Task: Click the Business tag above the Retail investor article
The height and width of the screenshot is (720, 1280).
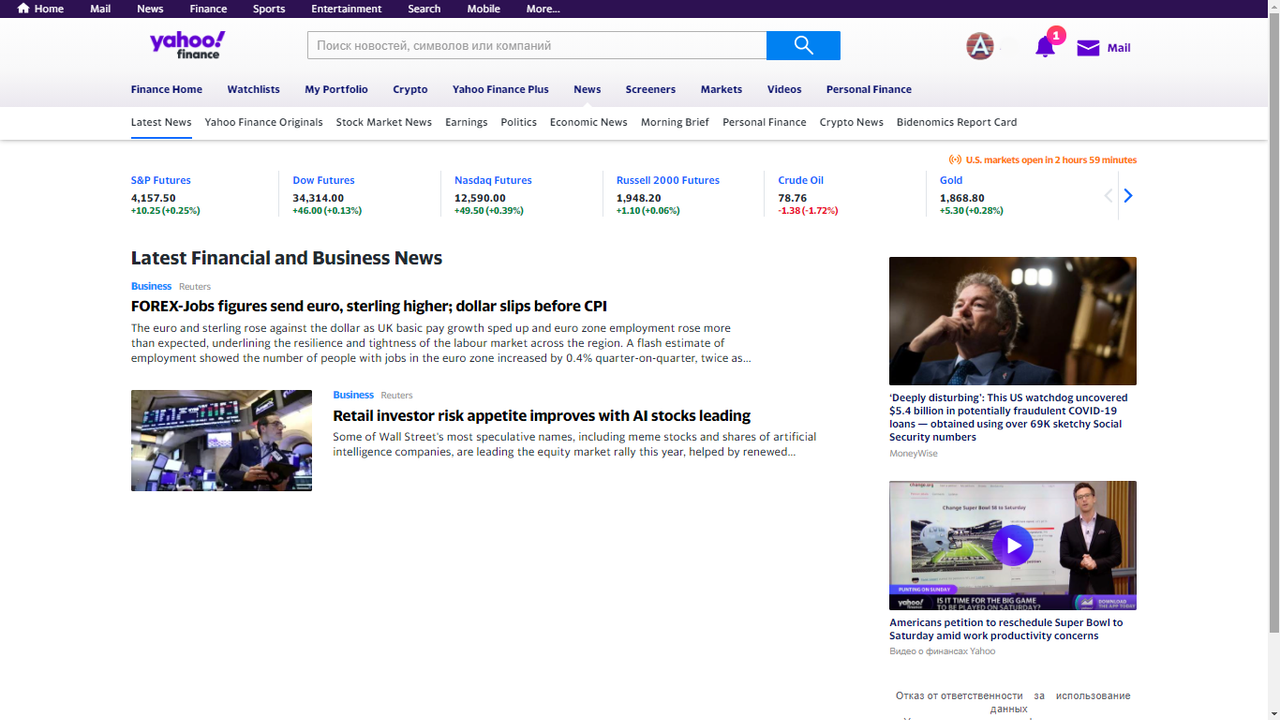Action: [353, 395]
